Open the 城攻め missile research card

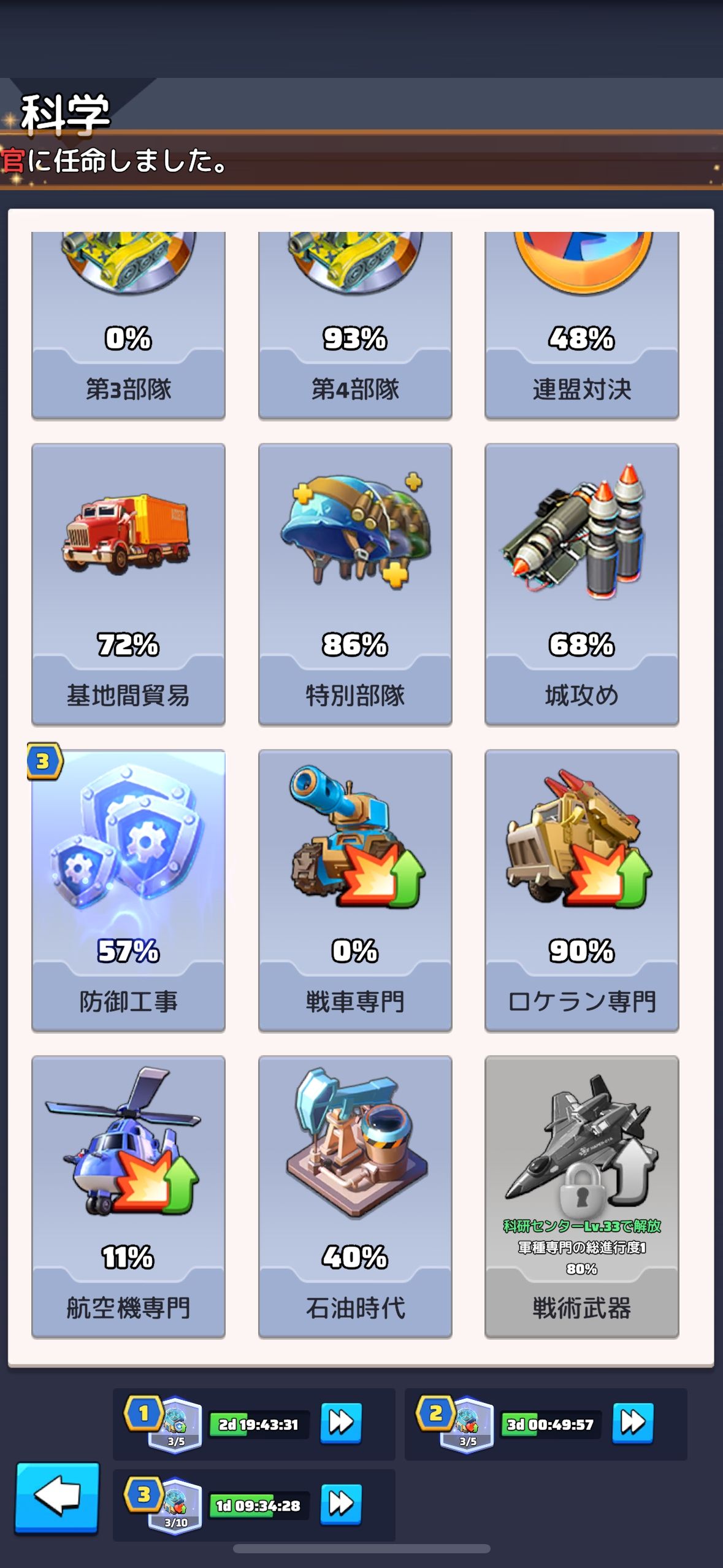coord(581,584)
